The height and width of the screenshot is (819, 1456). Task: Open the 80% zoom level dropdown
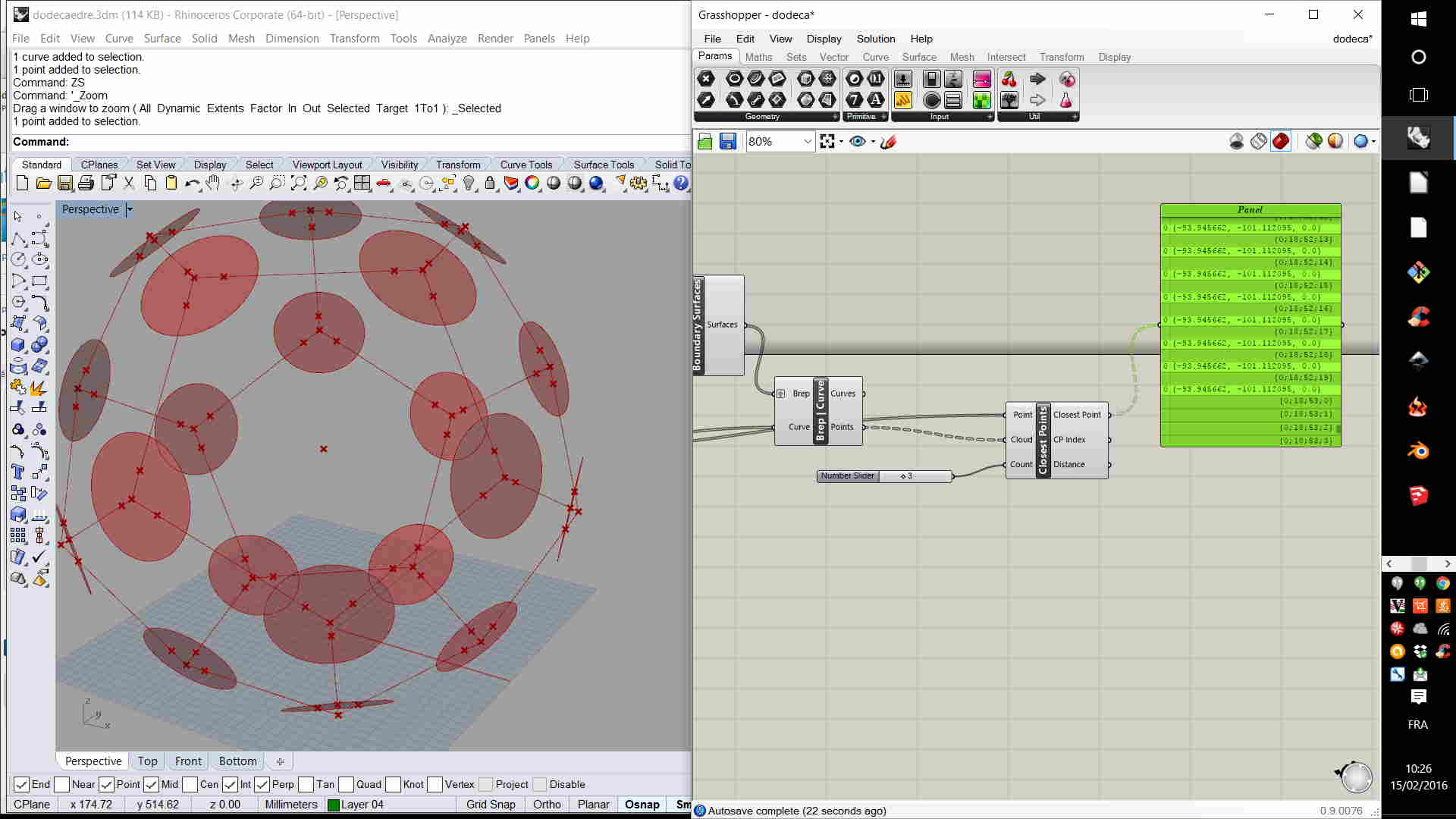(x=808, y=141)
